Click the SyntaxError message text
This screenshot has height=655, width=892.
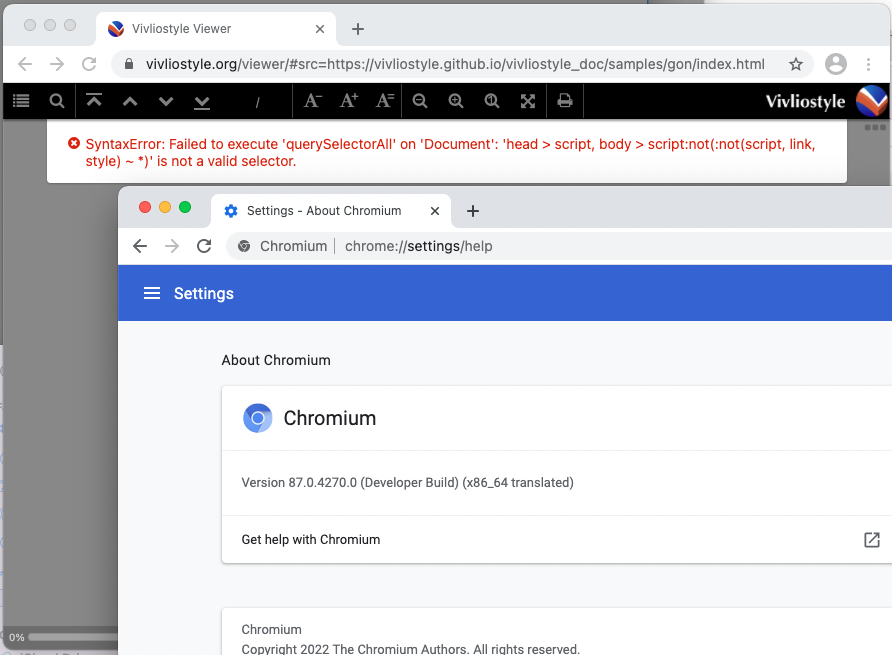click(x=451, y=153)
